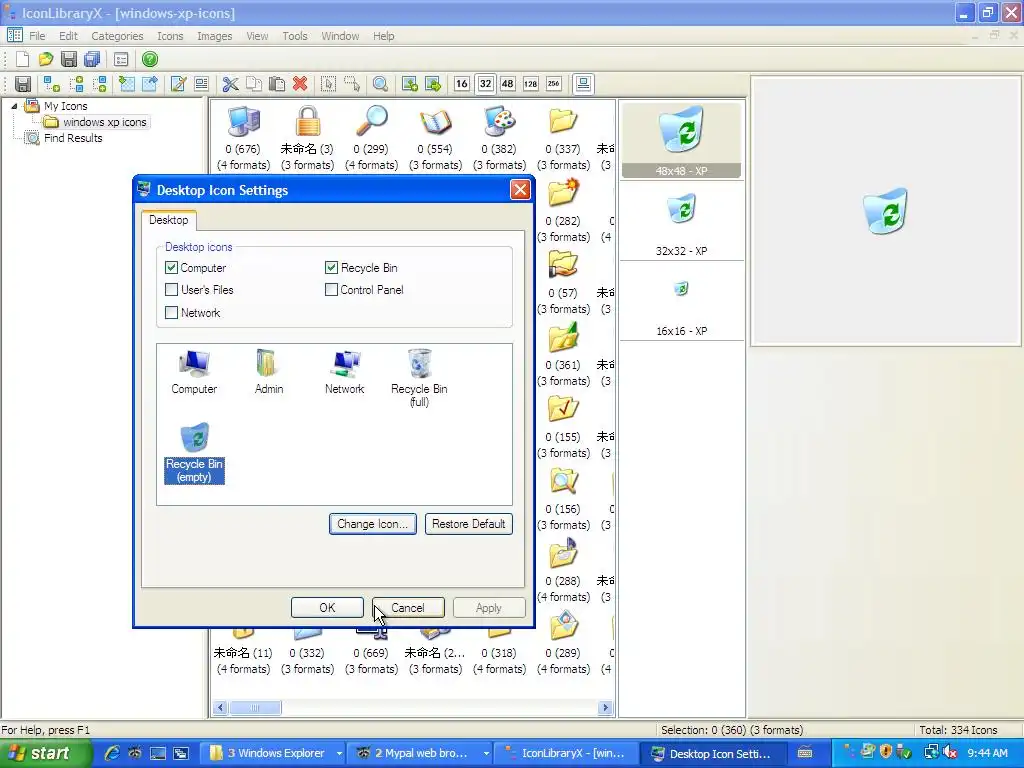Set icon size to 32
This screenshot has height=768, width=1024.
click(x=485, y=84)
